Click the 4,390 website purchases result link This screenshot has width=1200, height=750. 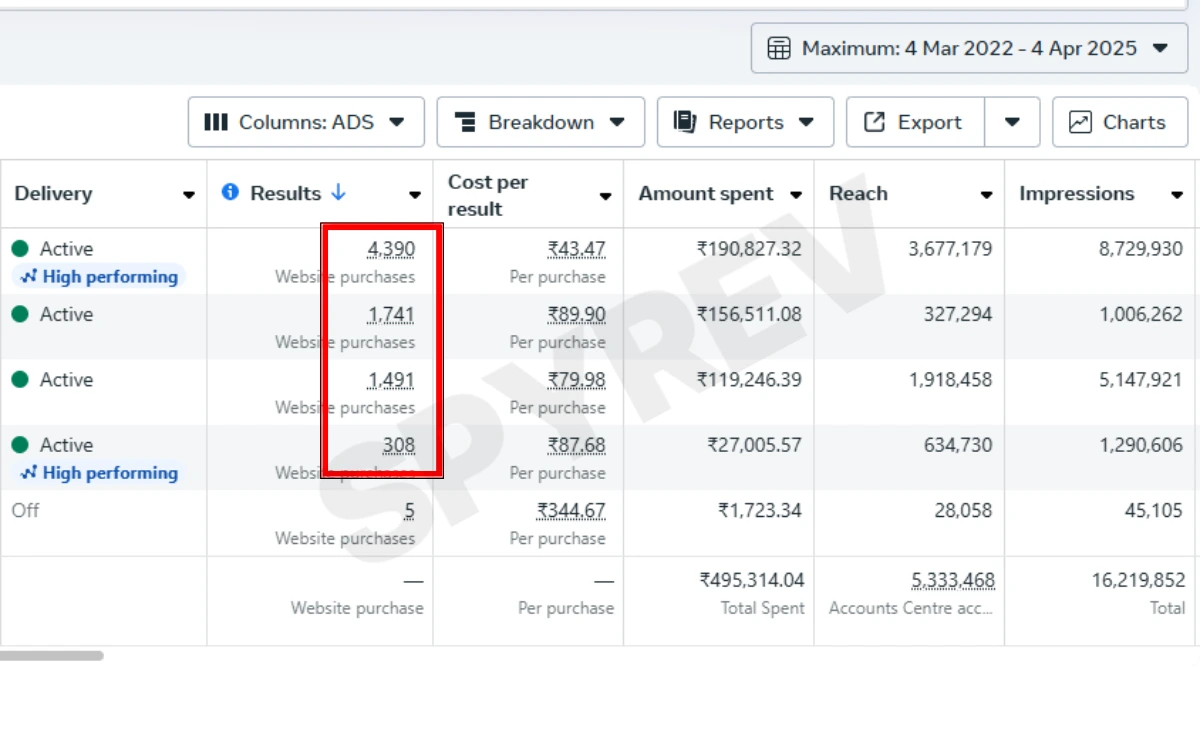point(391,249)
